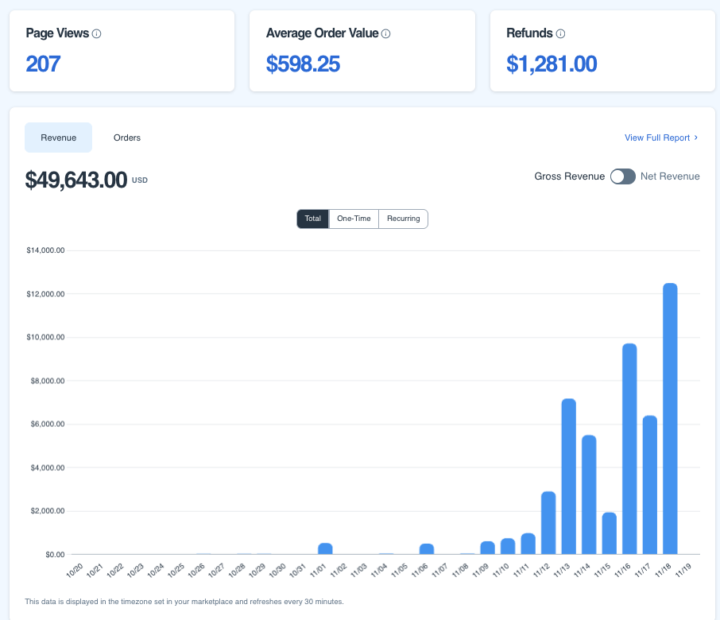Select the One-Time revenue filter
This screenshot has height=620, width=720.
[x=354, y=219]
